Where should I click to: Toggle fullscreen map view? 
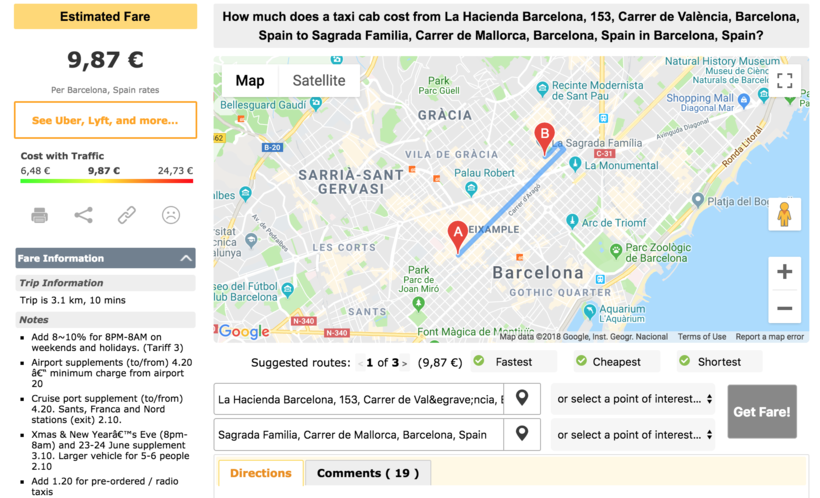tap(784, 81)
